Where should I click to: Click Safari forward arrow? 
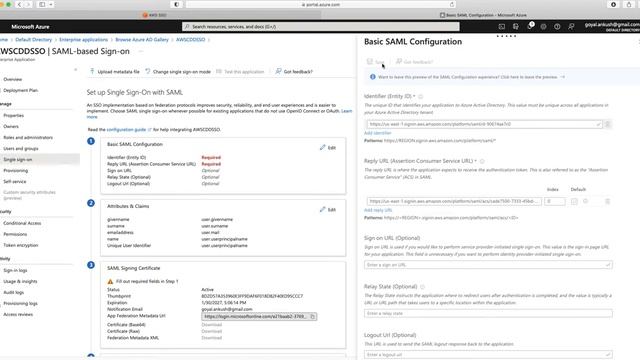point(28,4)
